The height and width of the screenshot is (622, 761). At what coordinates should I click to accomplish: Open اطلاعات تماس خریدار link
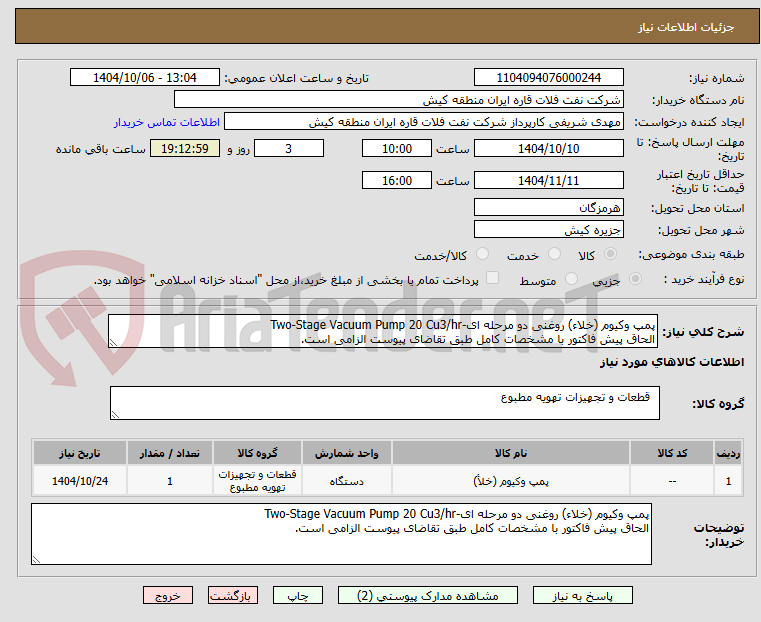pos(167,122)
